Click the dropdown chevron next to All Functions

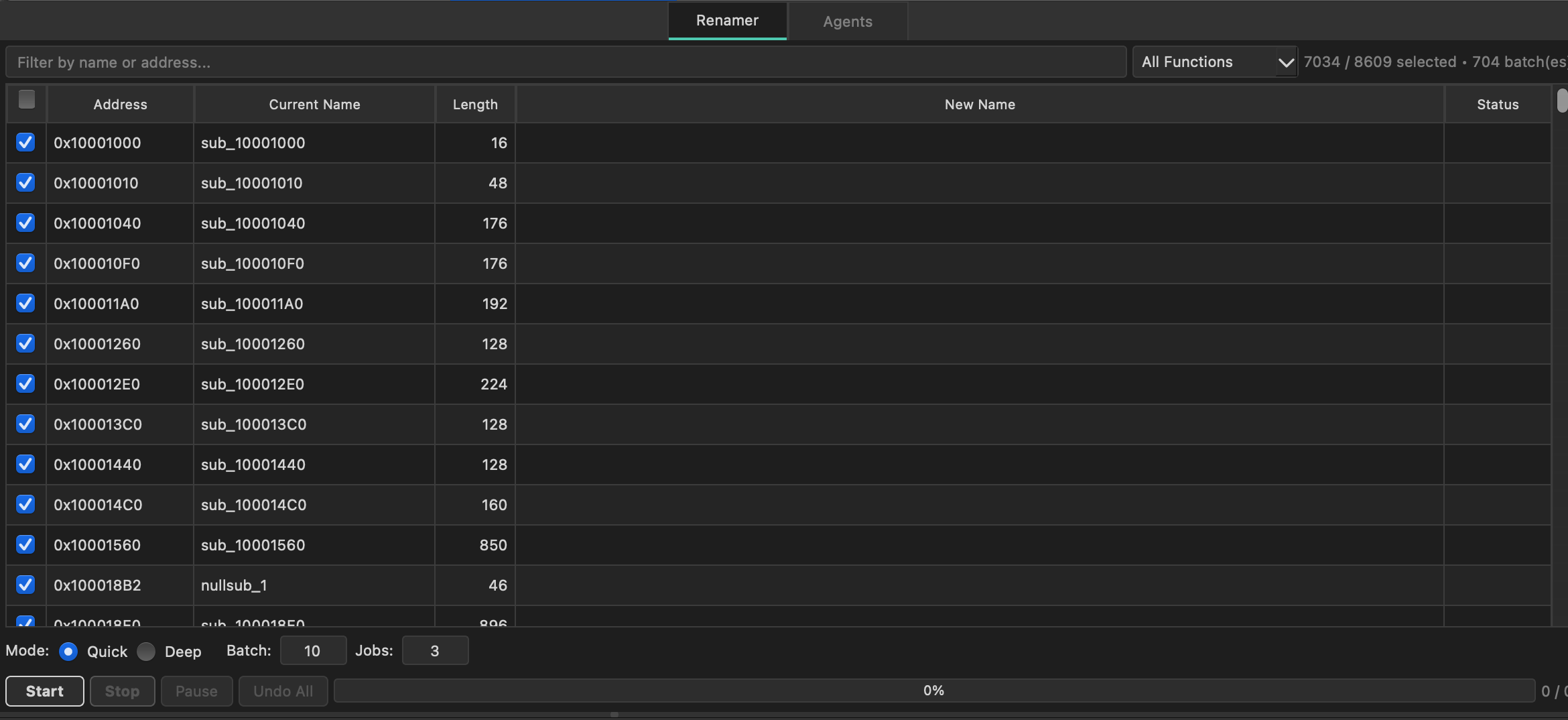point(1286,61)
